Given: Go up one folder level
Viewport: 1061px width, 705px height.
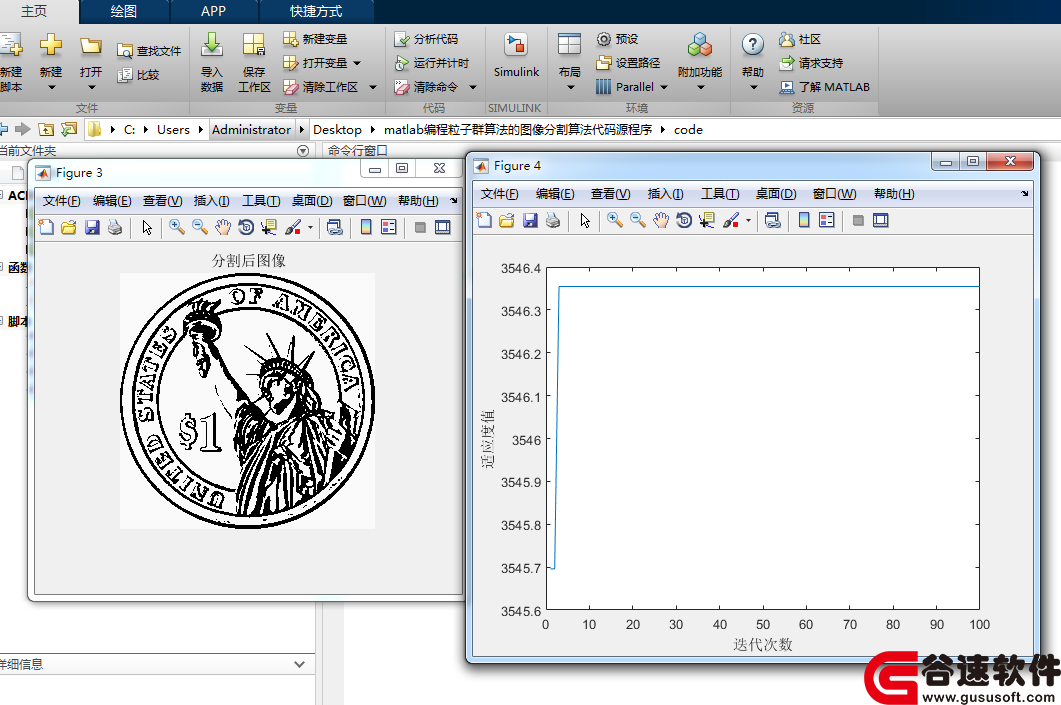Looking at the screenshot, I should click(x=46, y=129).
